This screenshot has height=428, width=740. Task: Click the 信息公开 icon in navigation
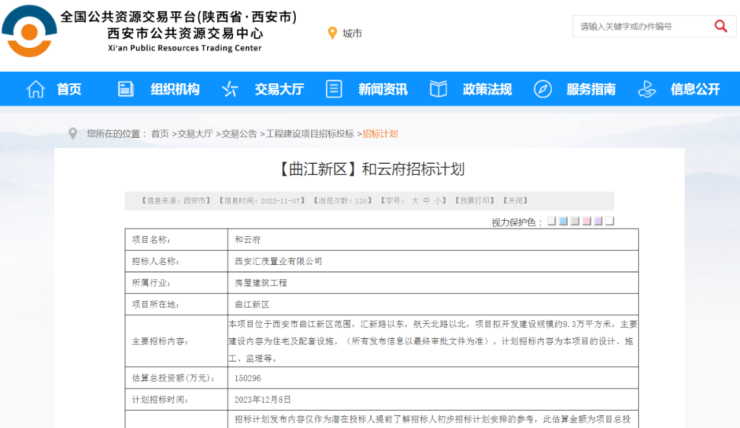pyautogui.click(x=646, y=89)
